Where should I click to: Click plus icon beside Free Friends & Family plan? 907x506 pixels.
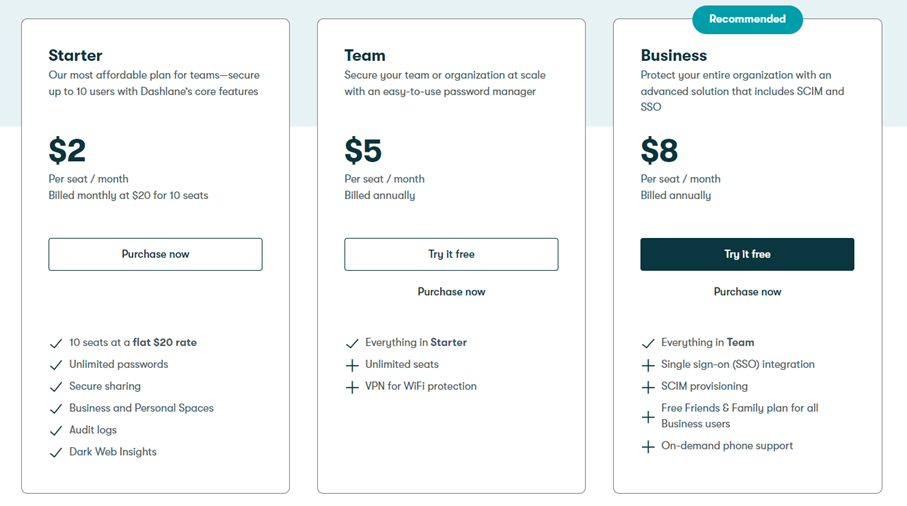pyautogui.click(x=648, y=417)
